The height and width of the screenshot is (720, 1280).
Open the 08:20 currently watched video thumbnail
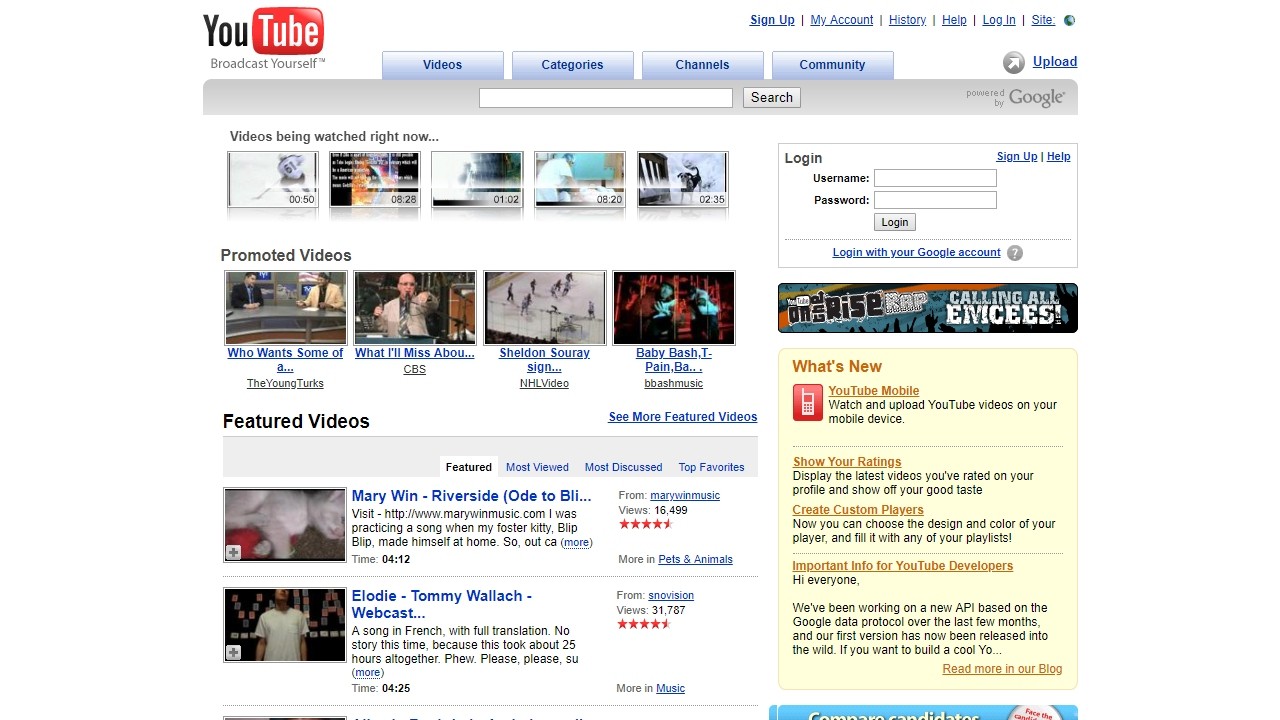[580, 180]
